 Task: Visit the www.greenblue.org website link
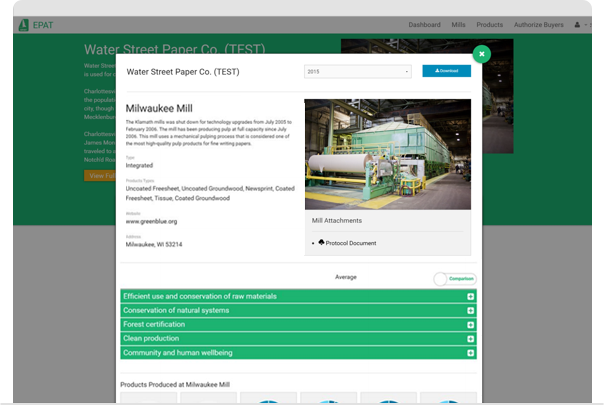(x=151, y=222)
